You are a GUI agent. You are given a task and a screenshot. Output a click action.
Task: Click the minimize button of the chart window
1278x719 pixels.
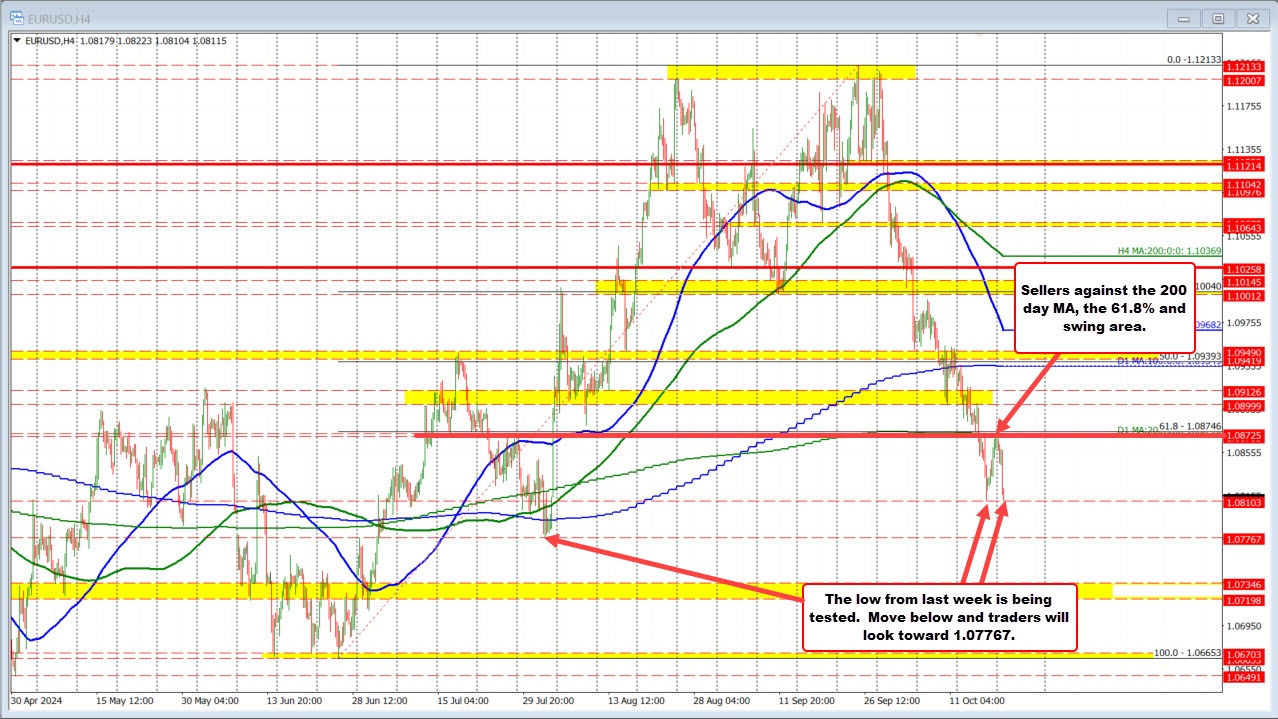[1183, 17]
